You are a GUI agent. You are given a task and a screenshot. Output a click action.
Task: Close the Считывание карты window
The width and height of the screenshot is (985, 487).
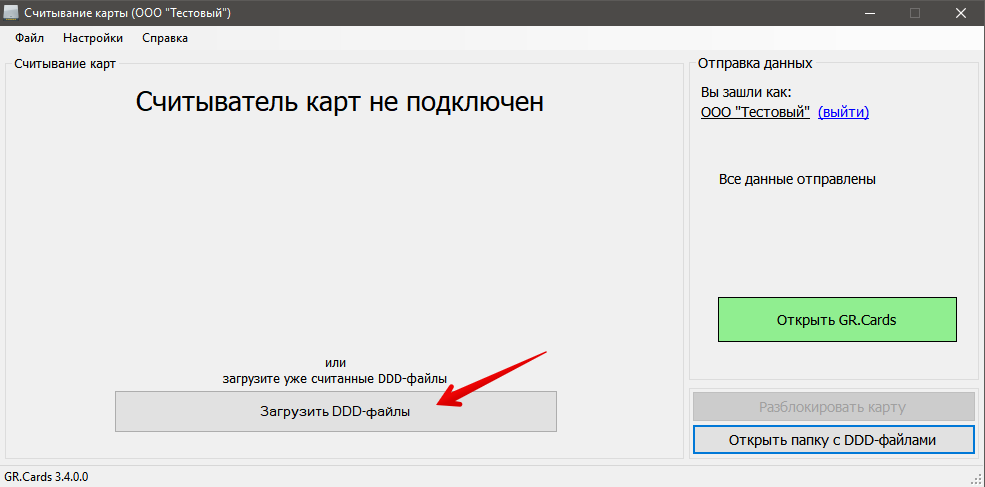960,12
